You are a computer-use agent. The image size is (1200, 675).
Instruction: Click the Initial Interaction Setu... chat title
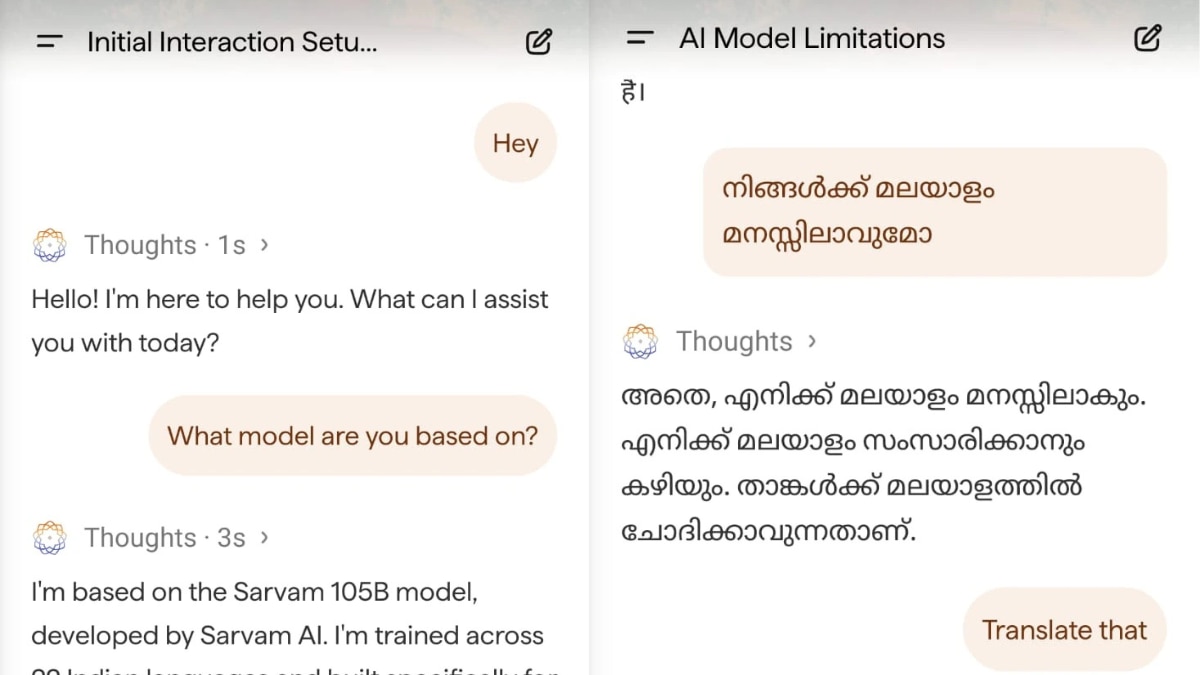tap(232, 42)
